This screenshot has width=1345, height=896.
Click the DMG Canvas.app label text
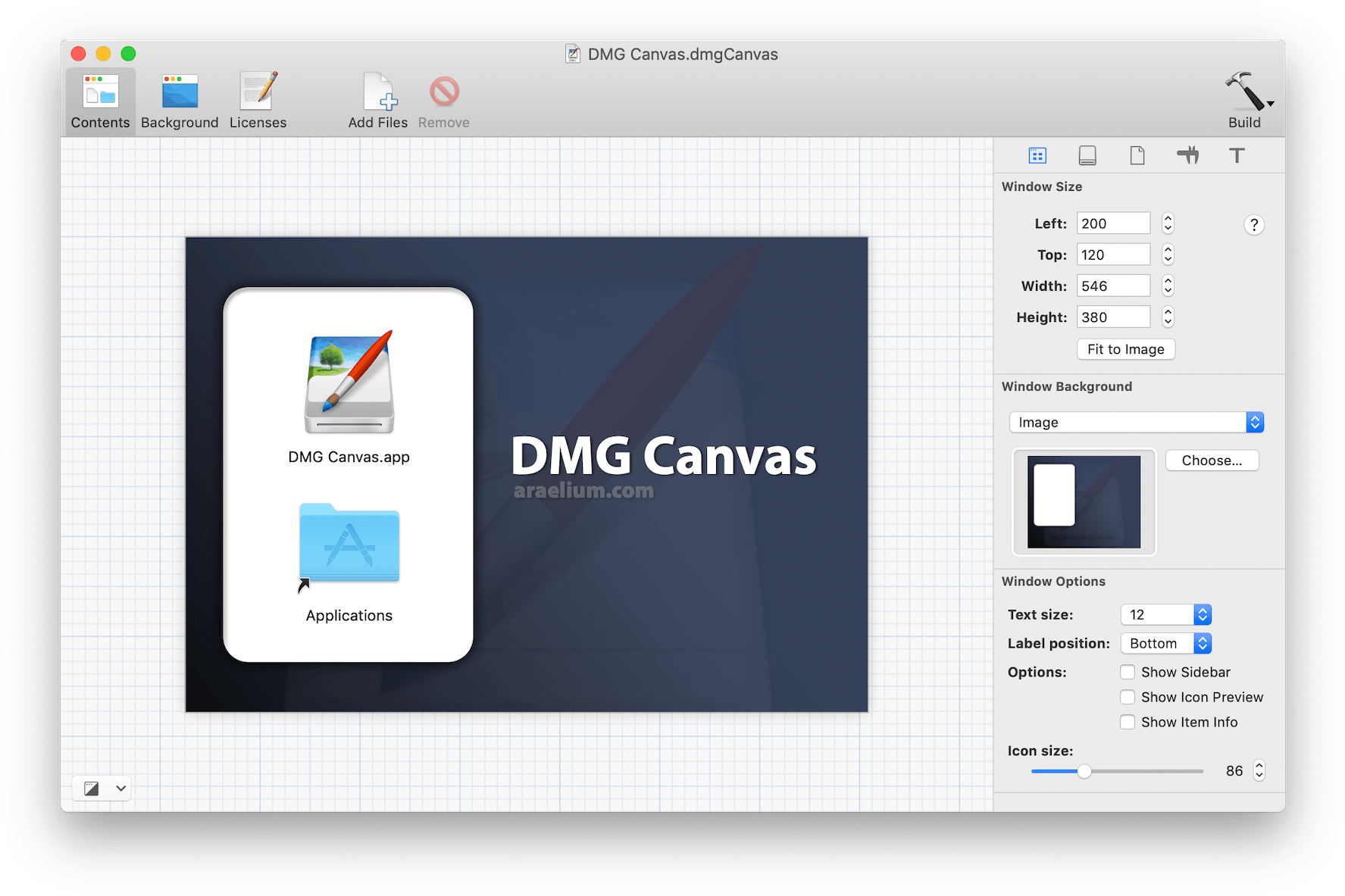click(x=349, y=457)
